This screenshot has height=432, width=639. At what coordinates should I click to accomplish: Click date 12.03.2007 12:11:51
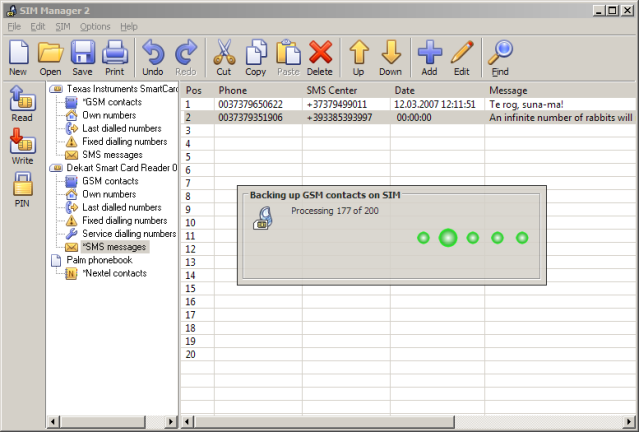point(434,104)
